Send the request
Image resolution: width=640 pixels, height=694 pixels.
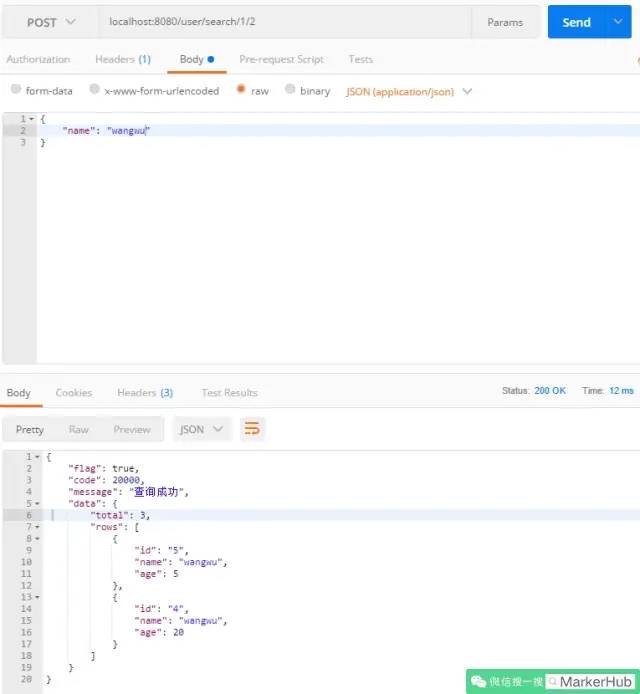coord(576,22)
